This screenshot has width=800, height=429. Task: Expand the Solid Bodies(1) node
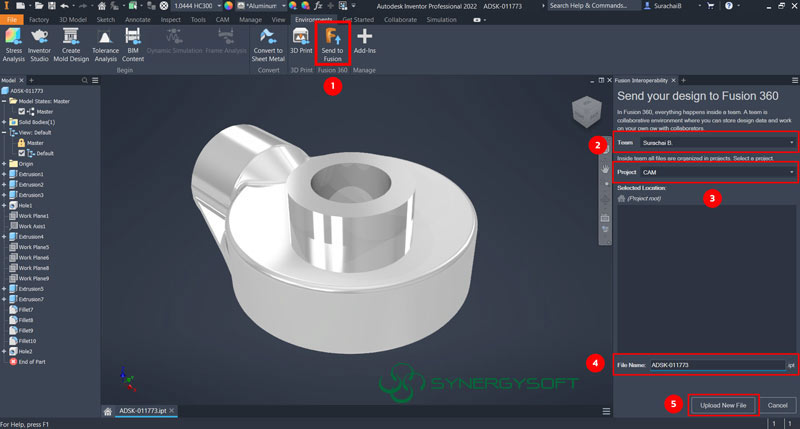click(x=4, y=122)
